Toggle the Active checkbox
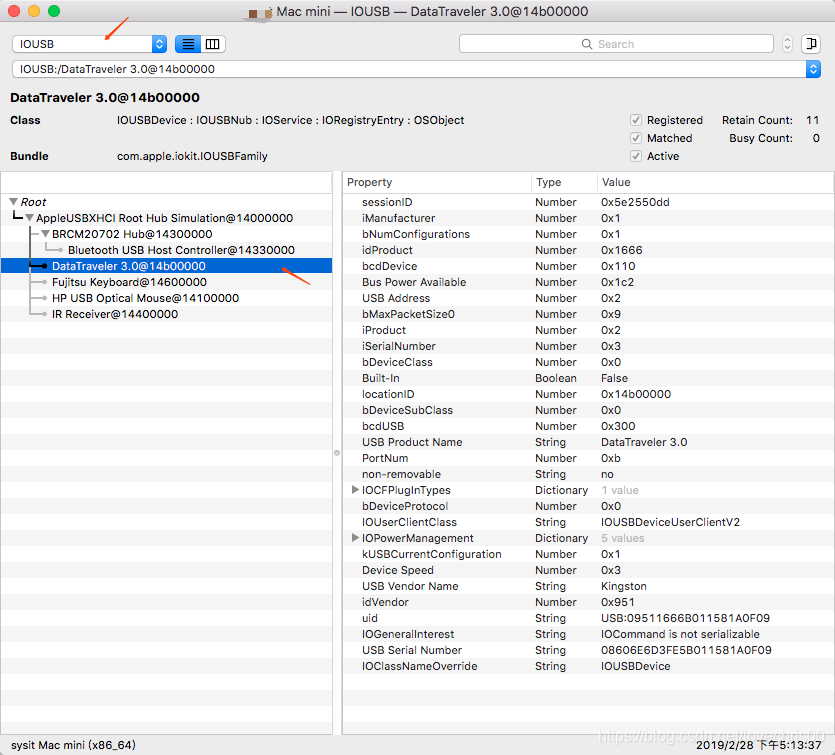Image resolution: width=835 pixels, height=755 pixels. point(635,156)
